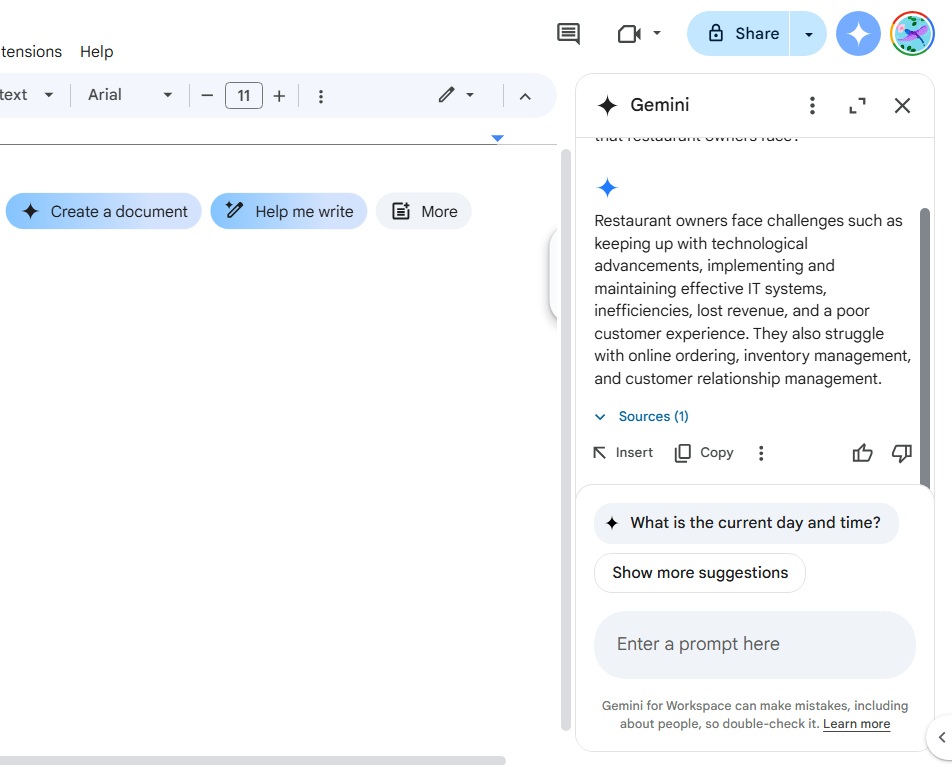Rate Gemini's answer with thumbs up

[x=862, y=453]
